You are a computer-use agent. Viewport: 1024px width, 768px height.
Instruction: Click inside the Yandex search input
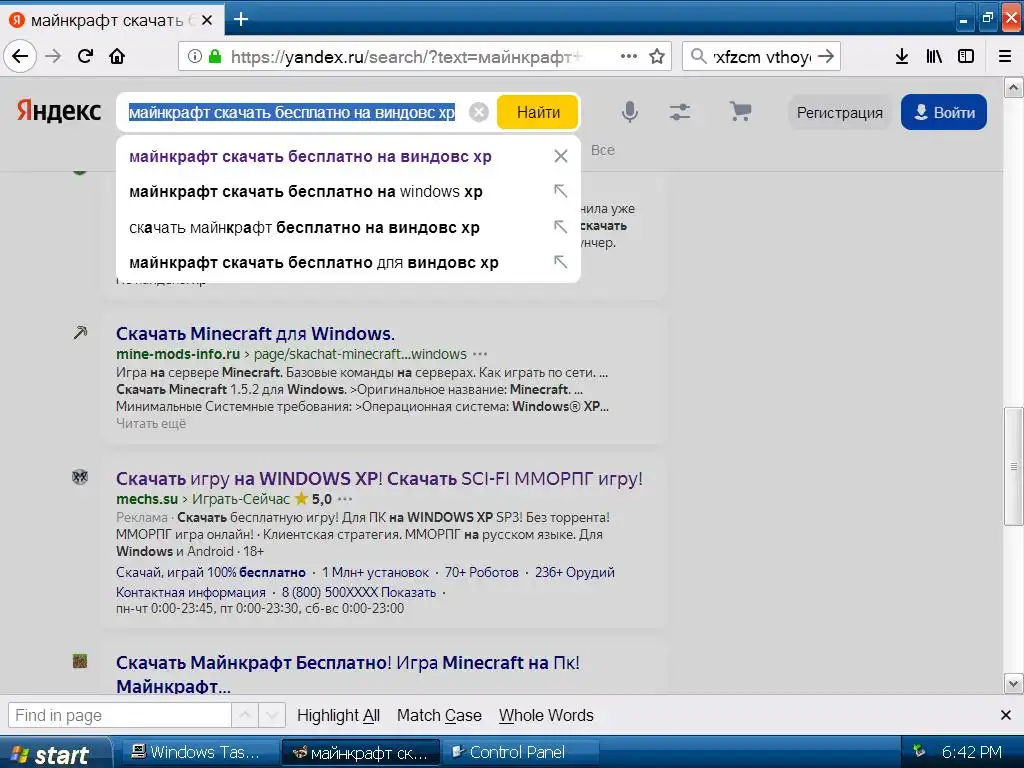(x=292, y=112)
